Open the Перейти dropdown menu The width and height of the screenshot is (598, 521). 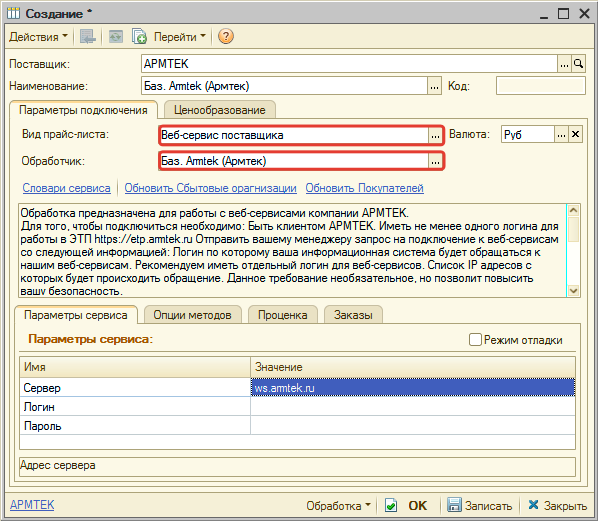pos(180,37)
